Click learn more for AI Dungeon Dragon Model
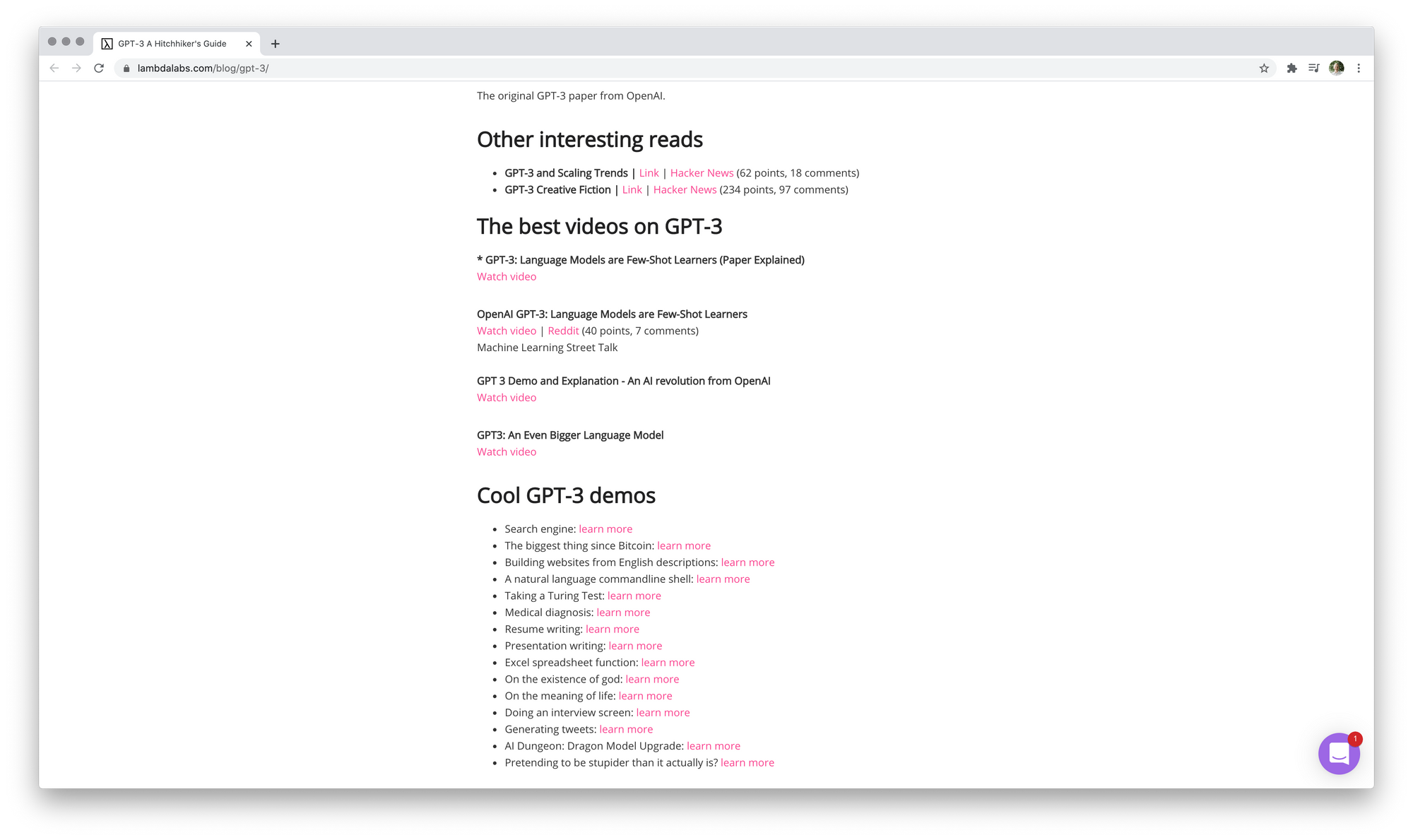 click(x=713, y=745)
